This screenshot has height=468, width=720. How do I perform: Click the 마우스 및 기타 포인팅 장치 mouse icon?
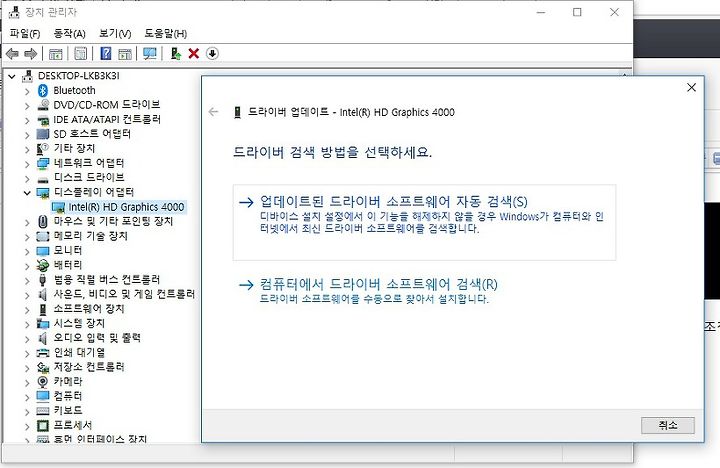click(x=43, y=221)
